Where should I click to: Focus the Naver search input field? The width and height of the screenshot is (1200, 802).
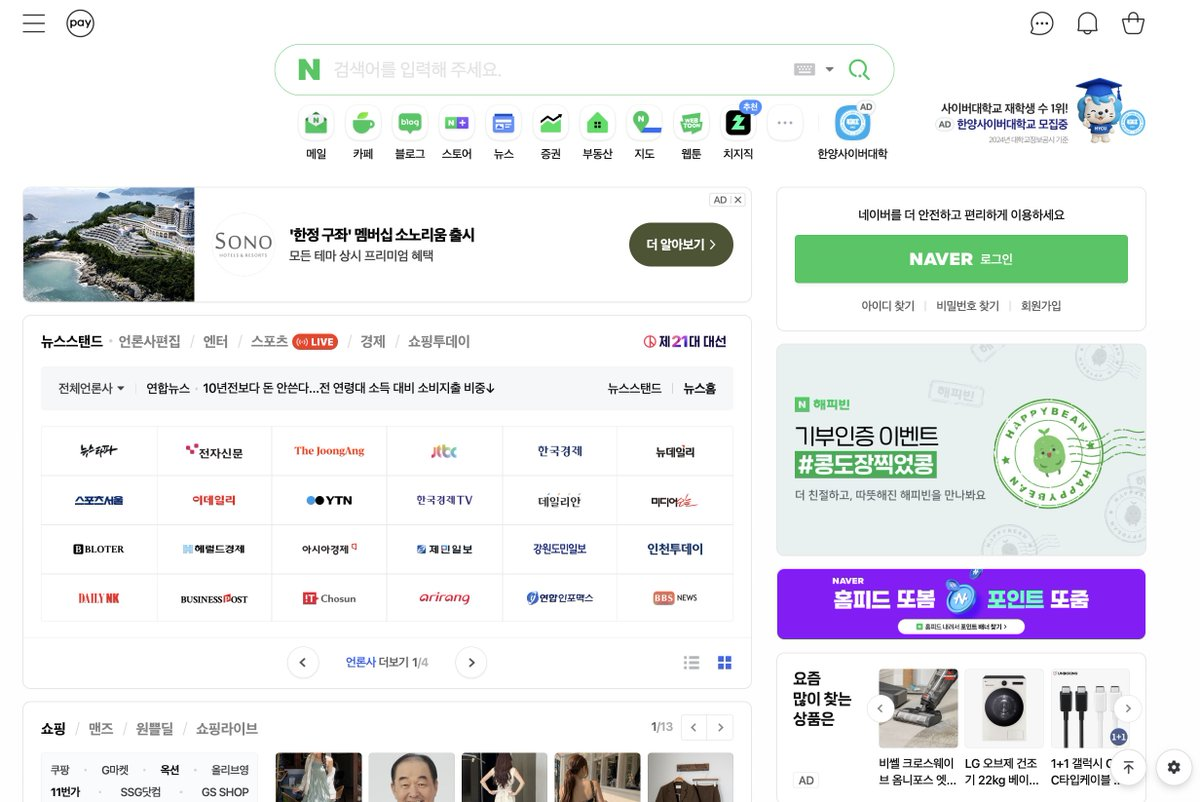[x=560, y=69]
